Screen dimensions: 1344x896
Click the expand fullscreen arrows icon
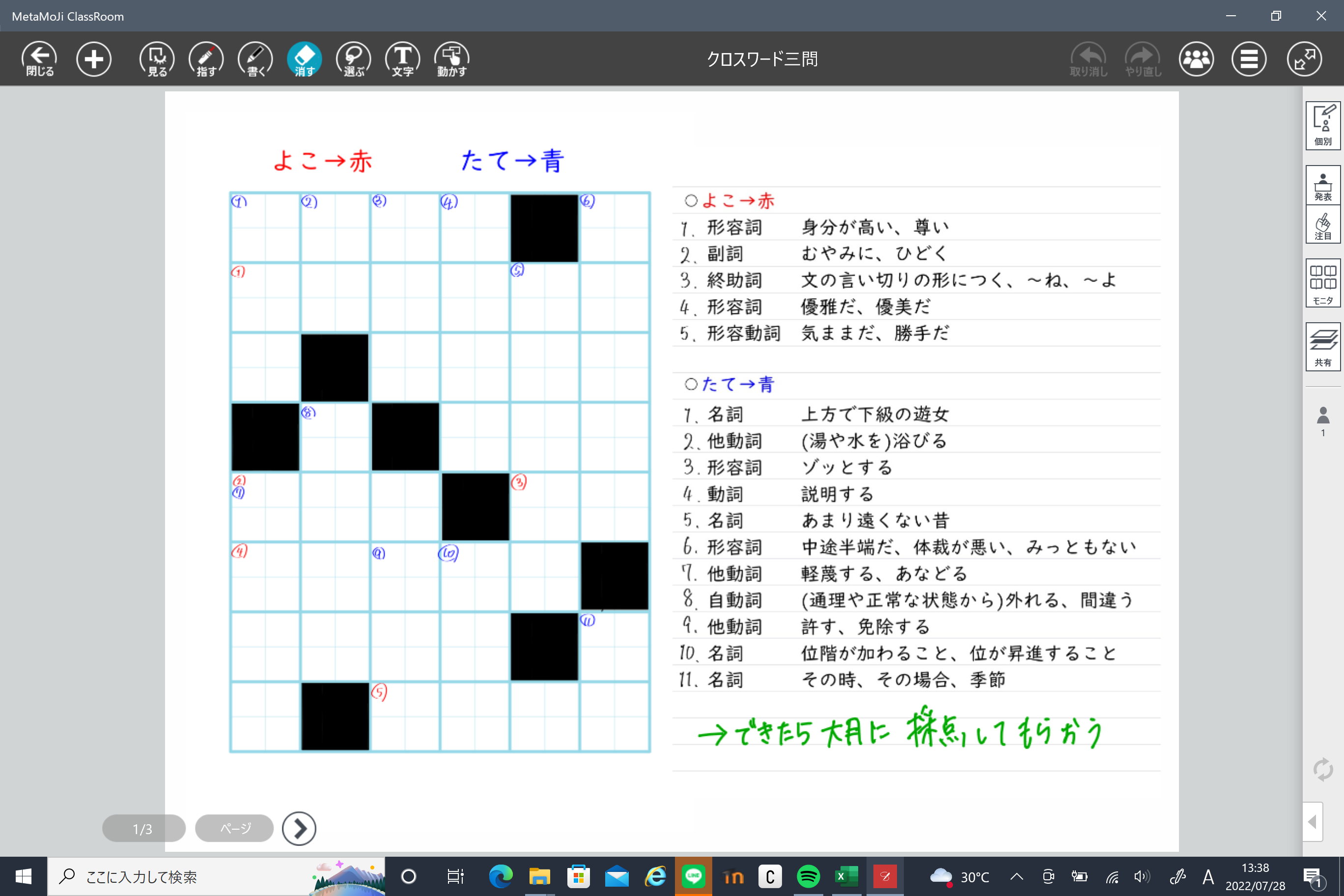1304,58
